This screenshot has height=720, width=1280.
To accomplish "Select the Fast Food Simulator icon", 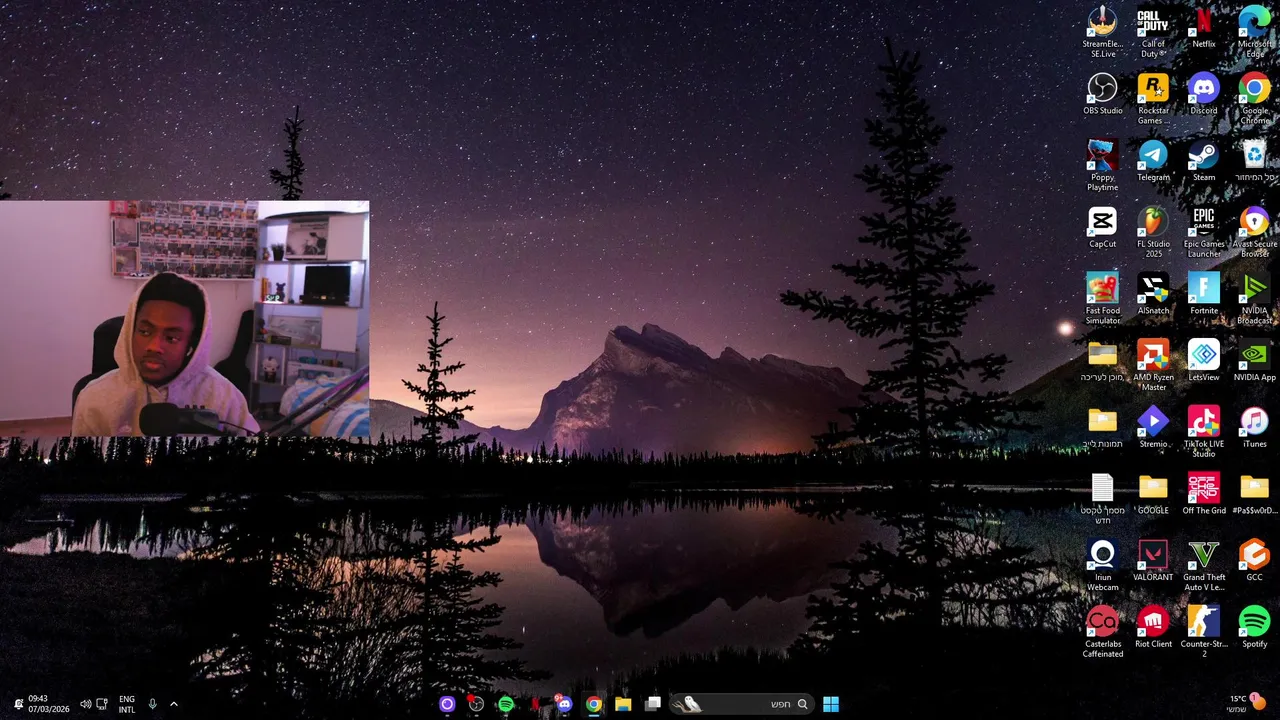I will [1102, 298].
